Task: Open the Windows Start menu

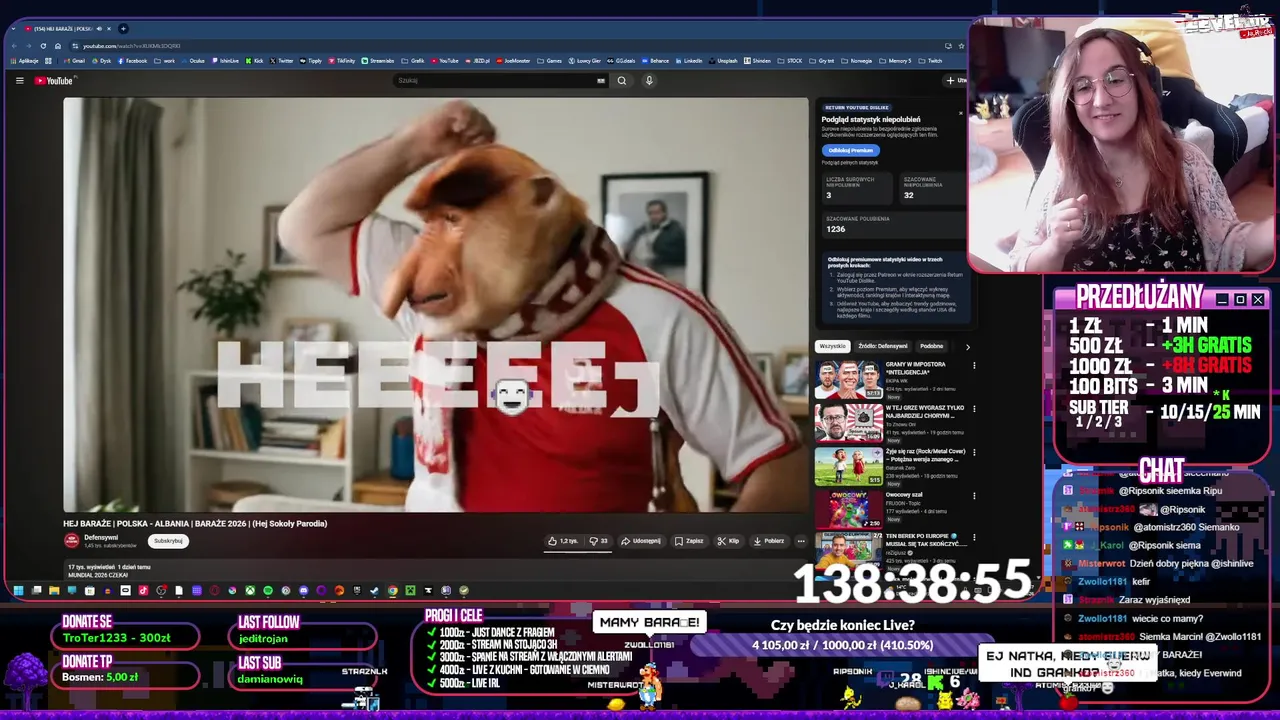Action: 17,591
